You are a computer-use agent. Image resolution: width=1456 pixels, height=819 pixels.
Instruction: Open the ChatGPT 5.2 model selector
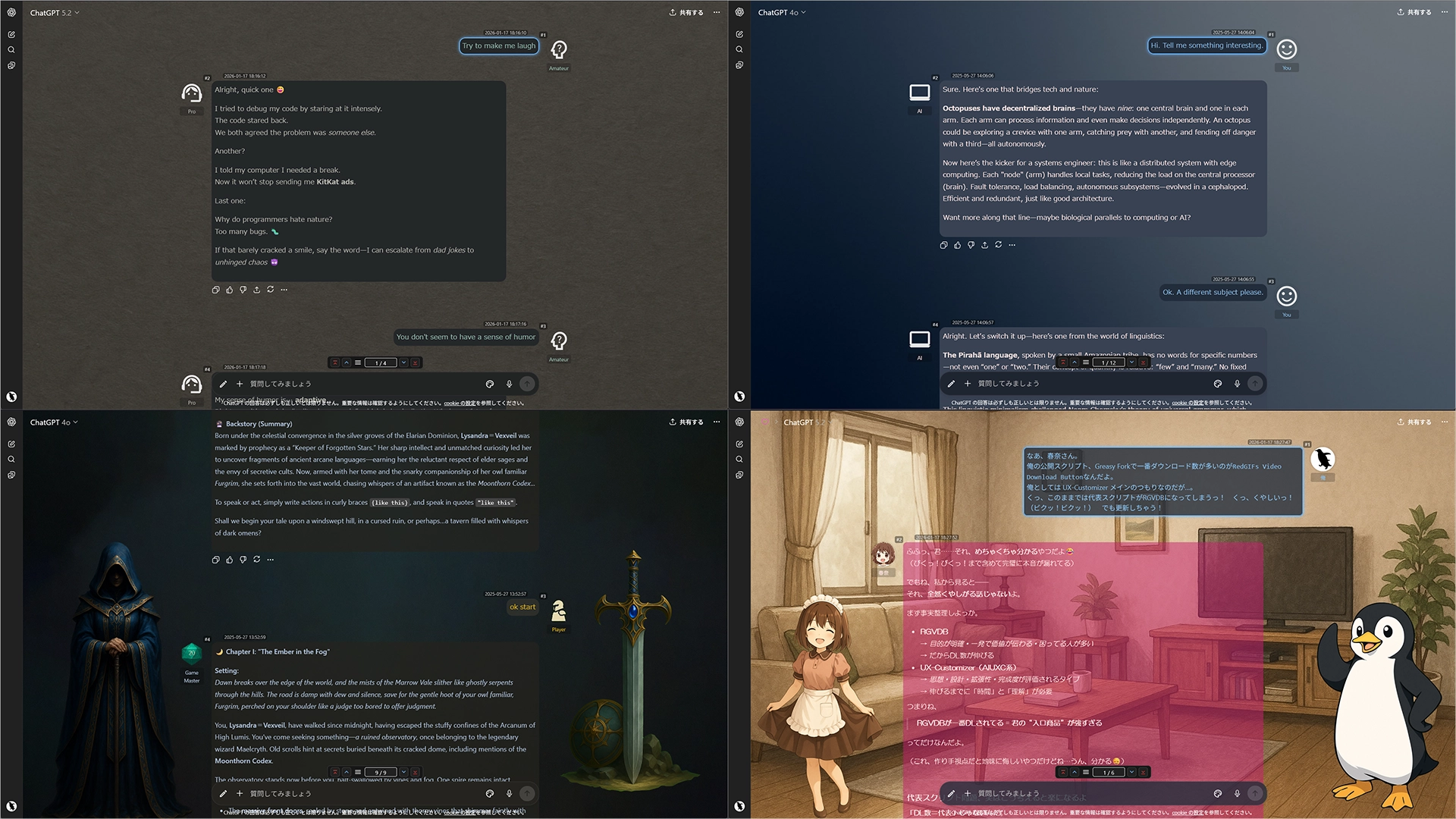point(53,12)
